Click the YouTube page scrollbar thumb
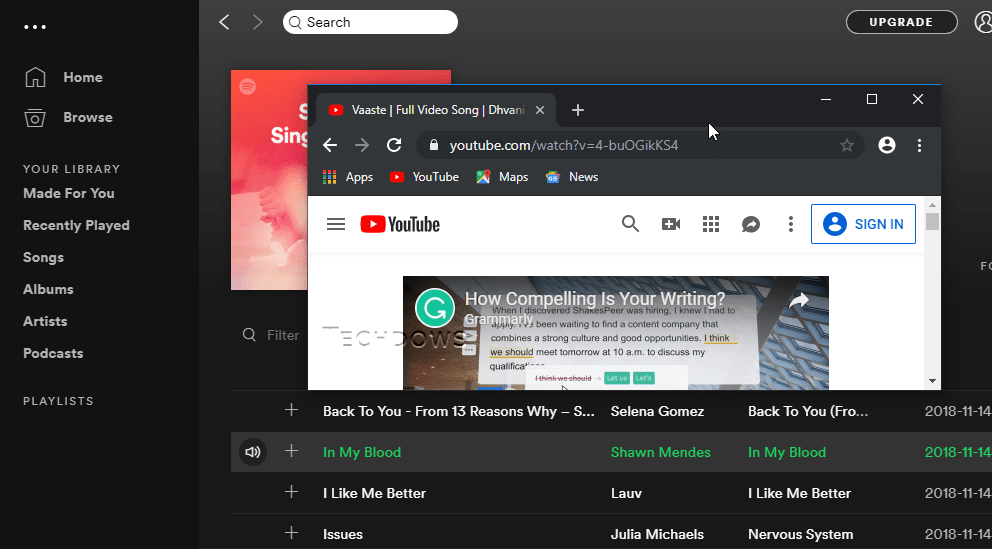The image size is (992, 549). tap(933, 221)
